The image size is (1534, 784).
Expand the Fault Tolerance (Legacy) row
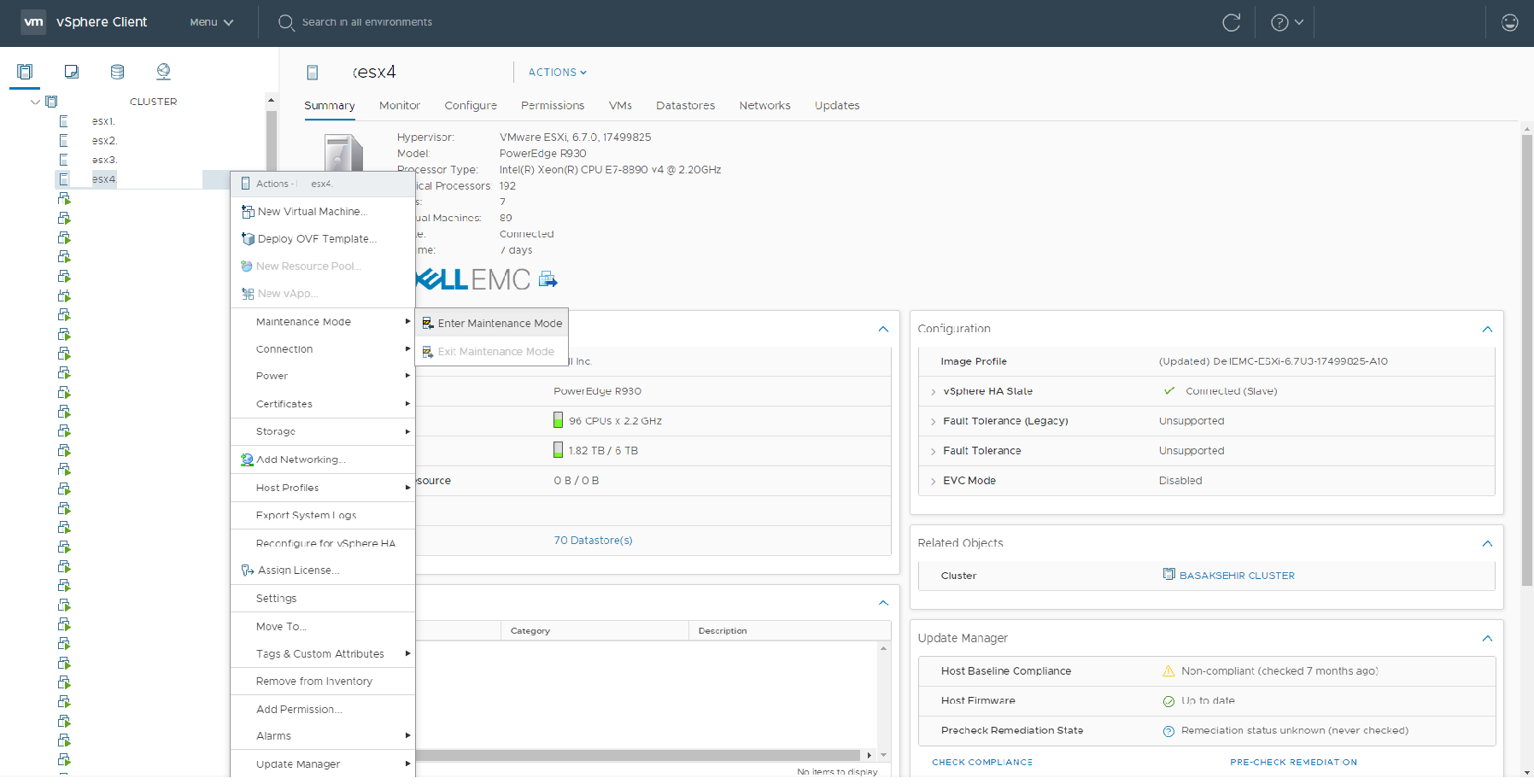933,422
